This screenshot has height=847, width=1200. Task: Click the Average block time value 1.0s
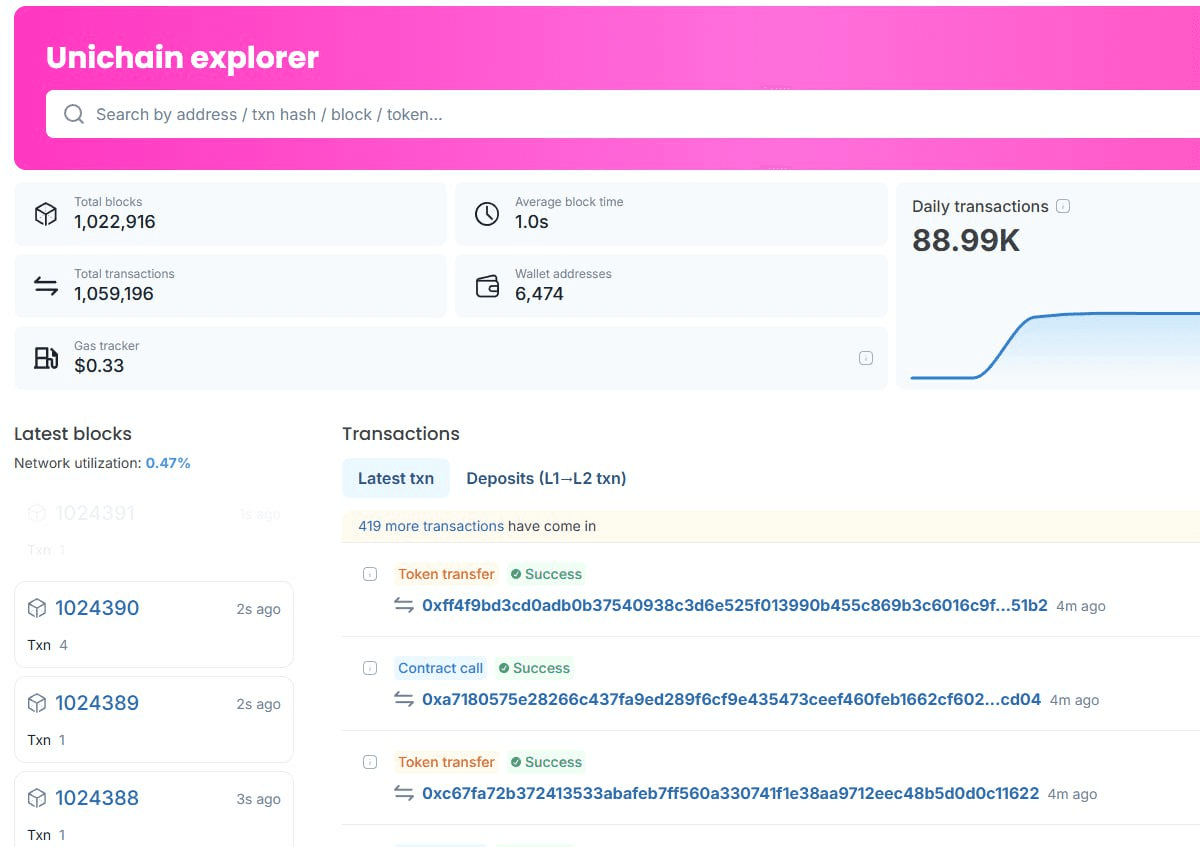(x=532, y=222)
